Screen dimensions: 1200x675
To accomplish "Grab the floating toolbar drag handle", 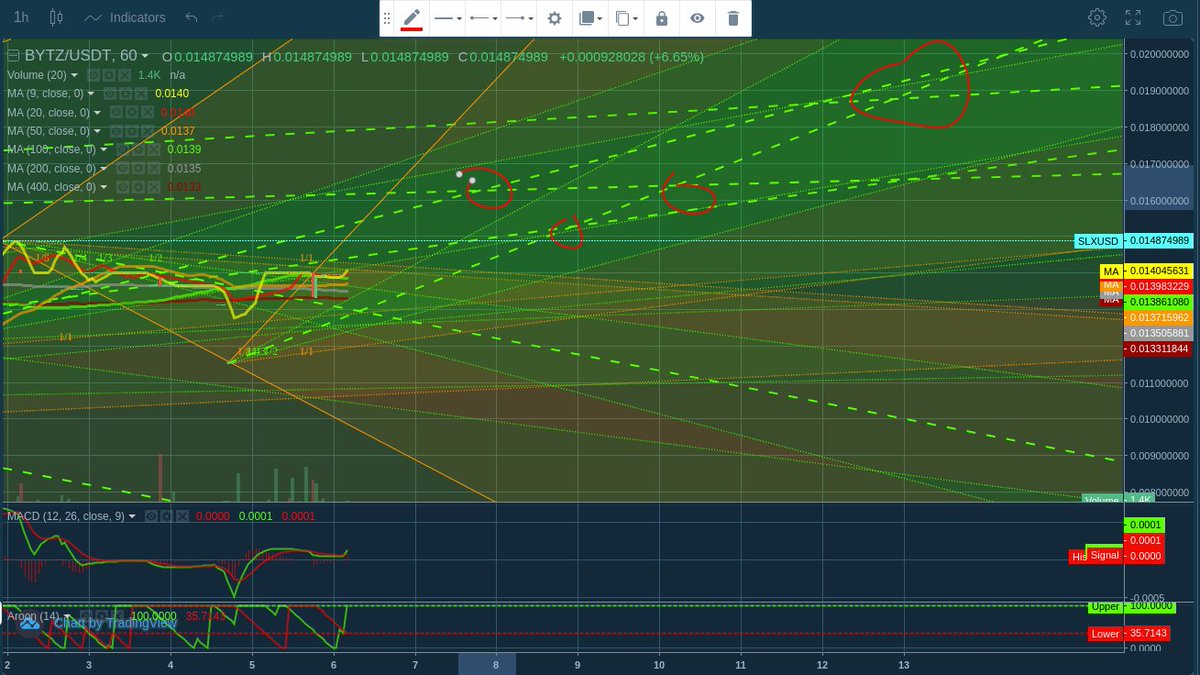I will click(387, 18).
